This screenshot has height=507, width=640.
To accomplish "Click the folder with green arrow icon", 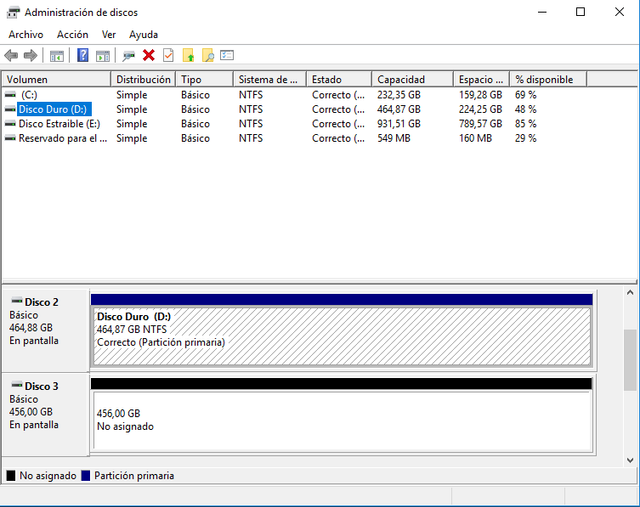I will [188, 55].
